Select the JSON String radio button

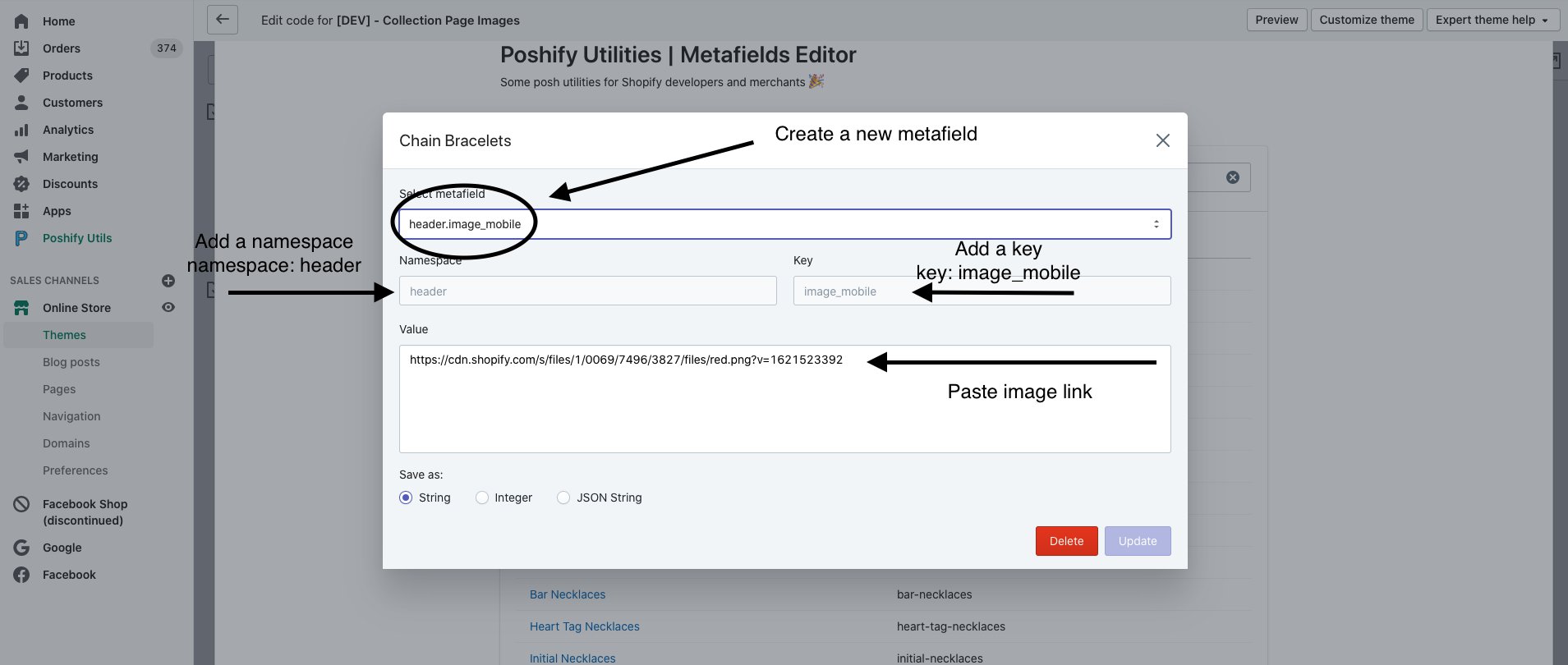[563, 498]
